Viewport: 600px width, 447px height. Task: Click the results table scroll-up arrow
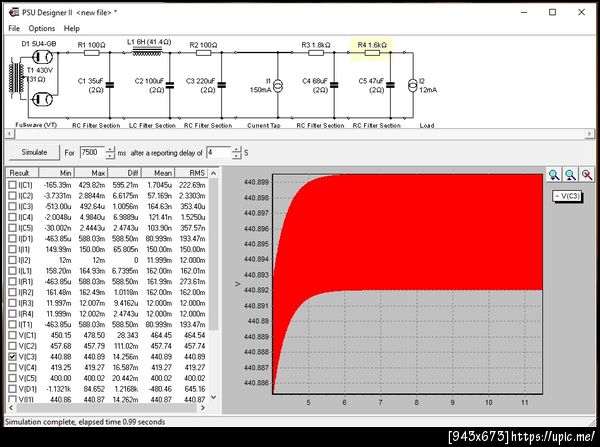pyautogui.click(x=214, y=173)
